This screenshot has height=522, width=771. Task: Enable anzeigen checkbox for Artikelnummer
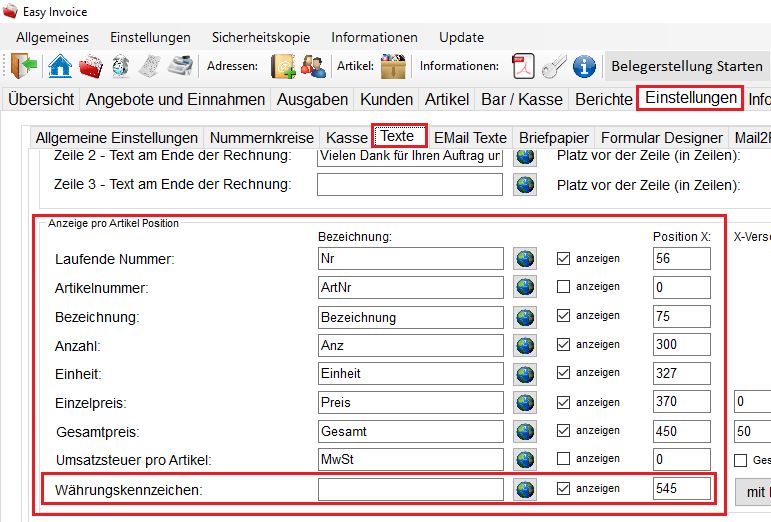click(x=562, y=288)
